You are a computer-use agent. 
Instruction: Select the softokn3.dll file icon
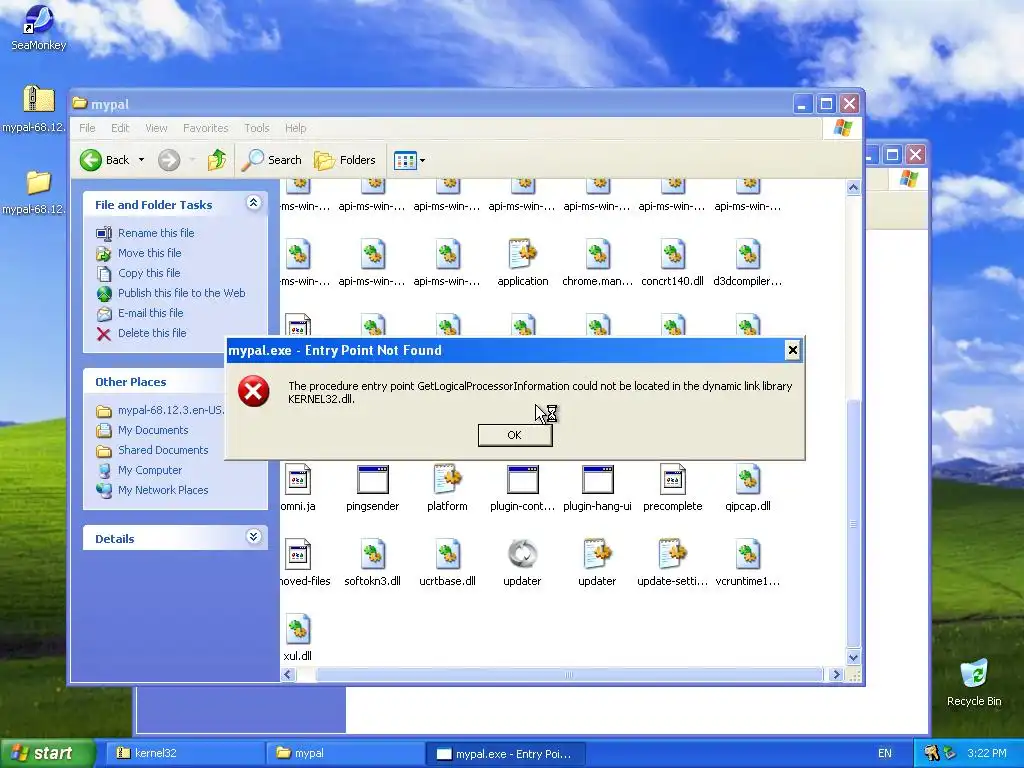point(373,554)
